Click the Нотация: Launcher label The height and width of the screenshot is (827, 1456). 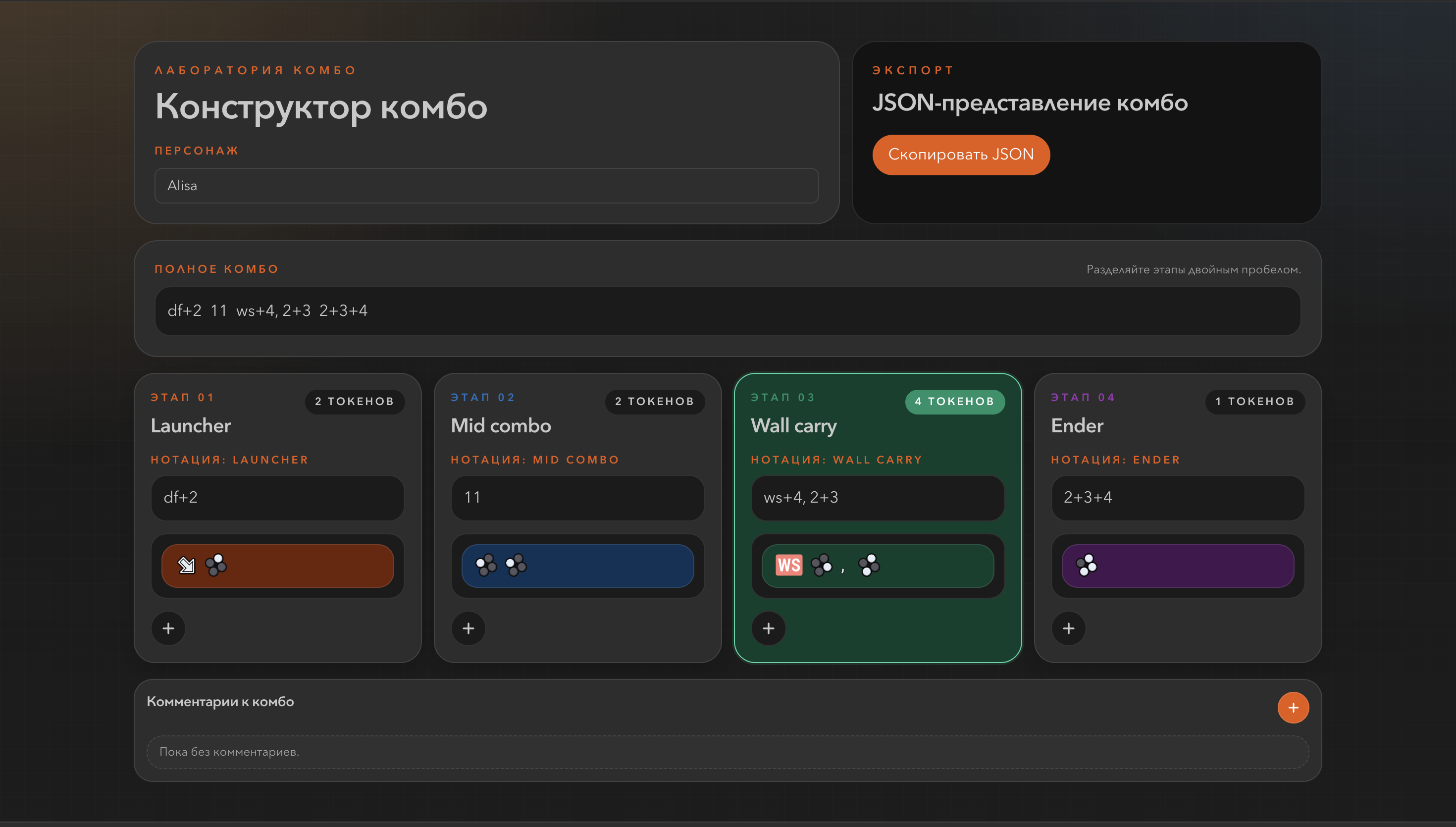coord(229,460)
